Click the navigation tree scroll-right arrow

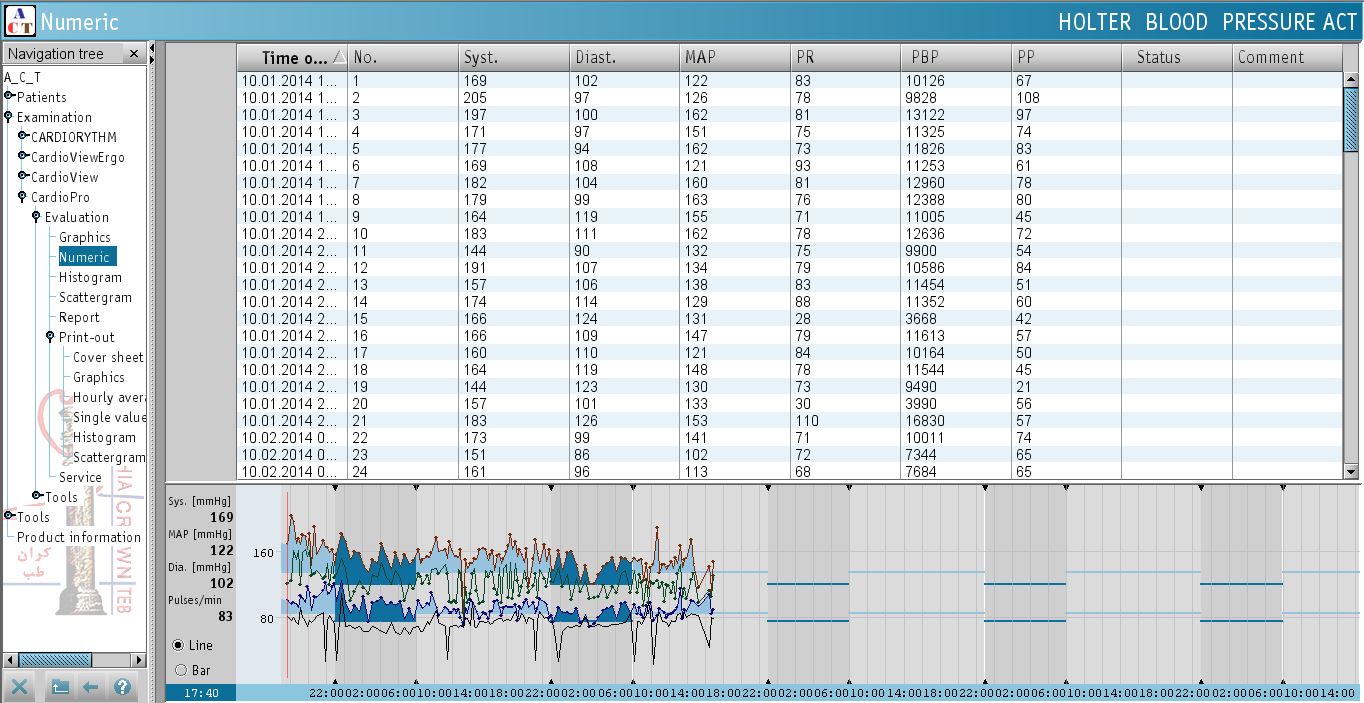139,660
